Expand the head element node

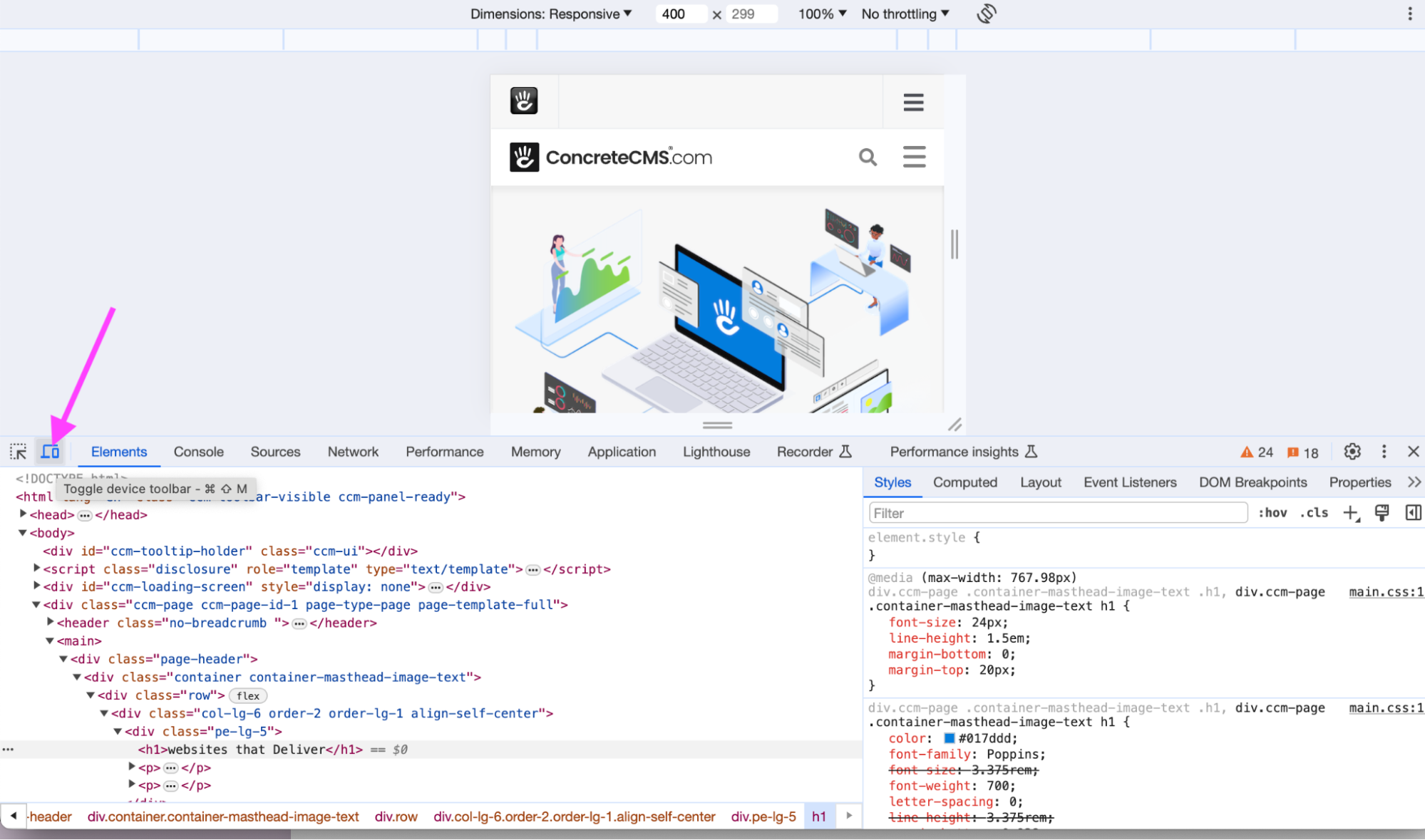[x=23, y=514]
